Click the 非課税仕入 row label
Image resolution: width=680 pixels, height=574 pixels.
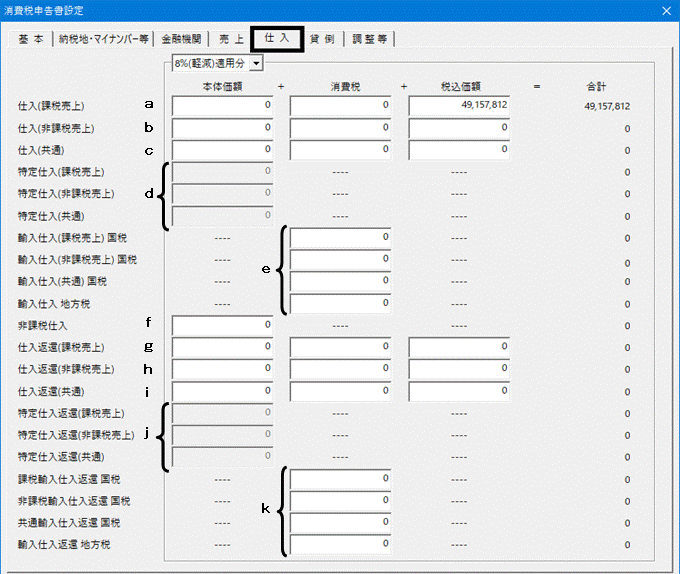click(x=42, y=326)
